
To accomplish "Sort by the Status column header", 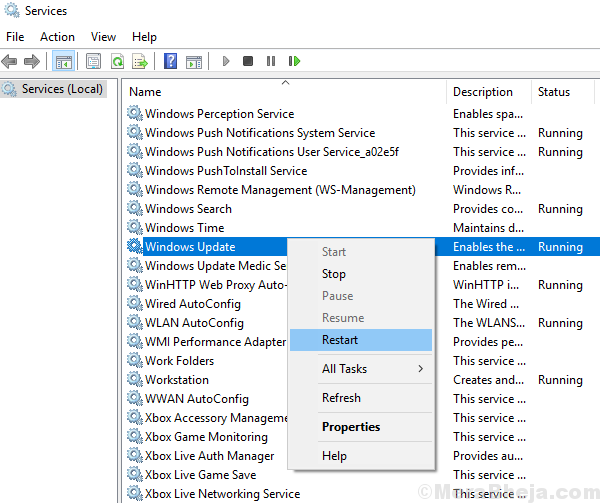I will coord(553,92).
